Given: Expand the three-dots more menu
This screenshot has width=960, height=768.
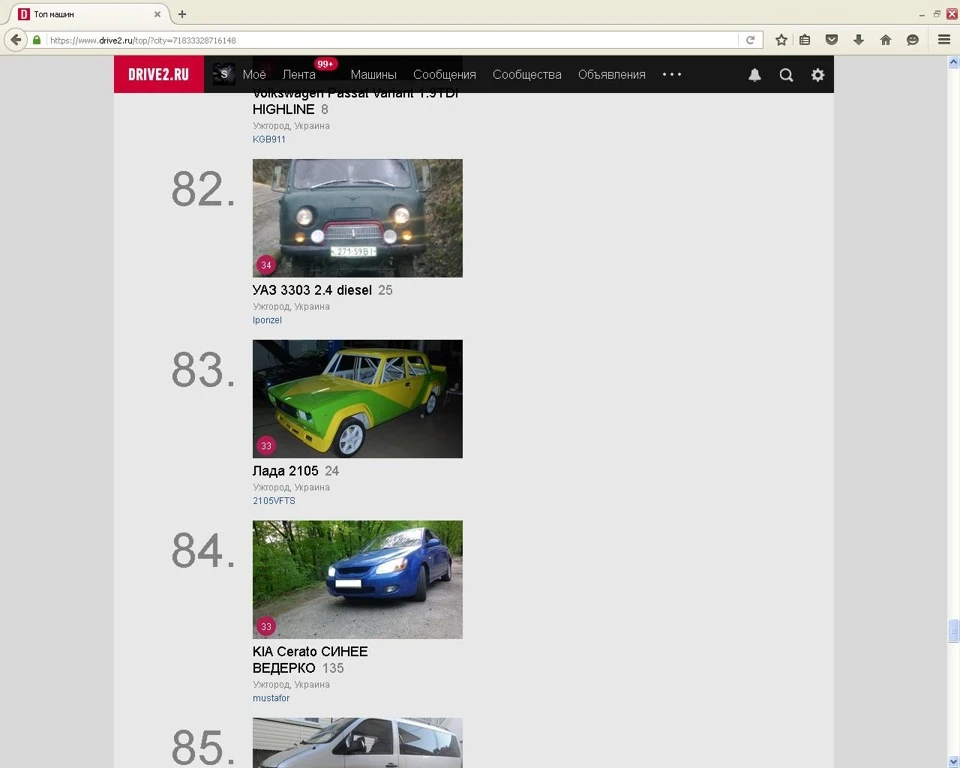Looking at the screenshot, I should [672, 74].
